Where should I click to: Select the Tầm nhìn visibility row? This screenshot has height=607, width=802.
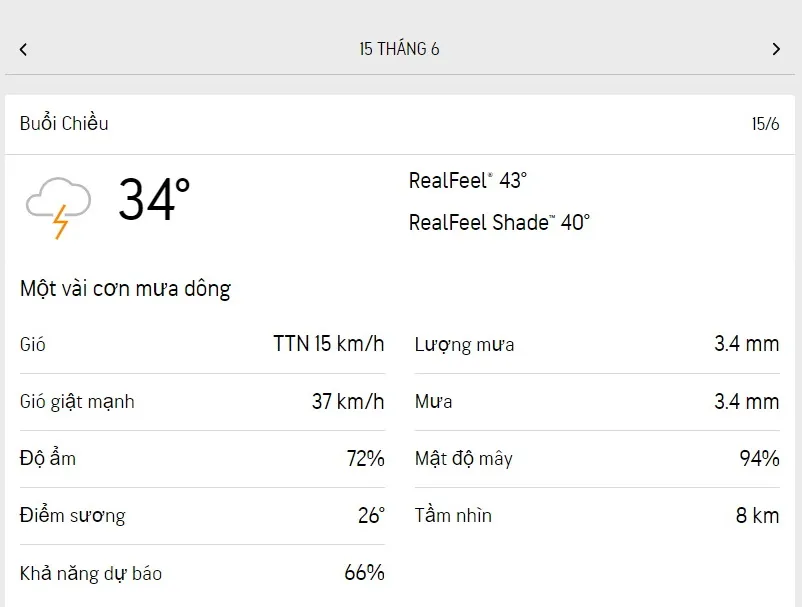point(596,516)
